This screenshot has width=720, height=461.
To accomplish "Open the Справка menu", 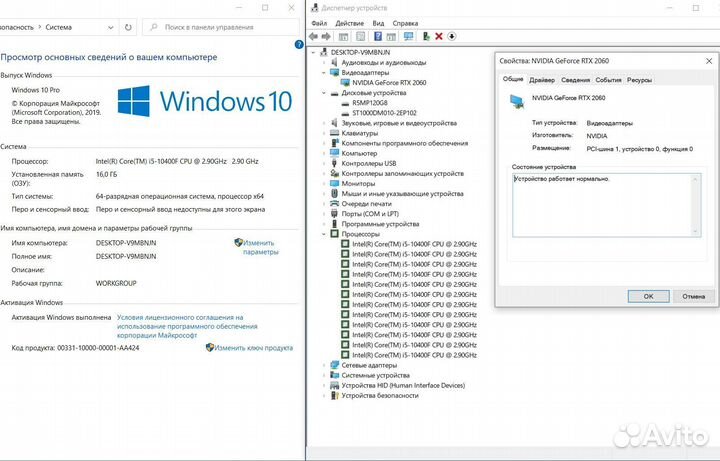I will point(405,23).
